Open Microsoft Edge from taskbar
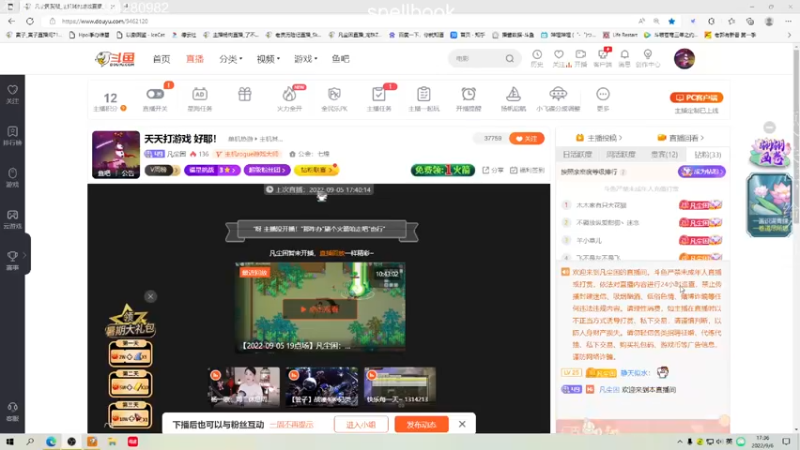 tap(51, 442)
